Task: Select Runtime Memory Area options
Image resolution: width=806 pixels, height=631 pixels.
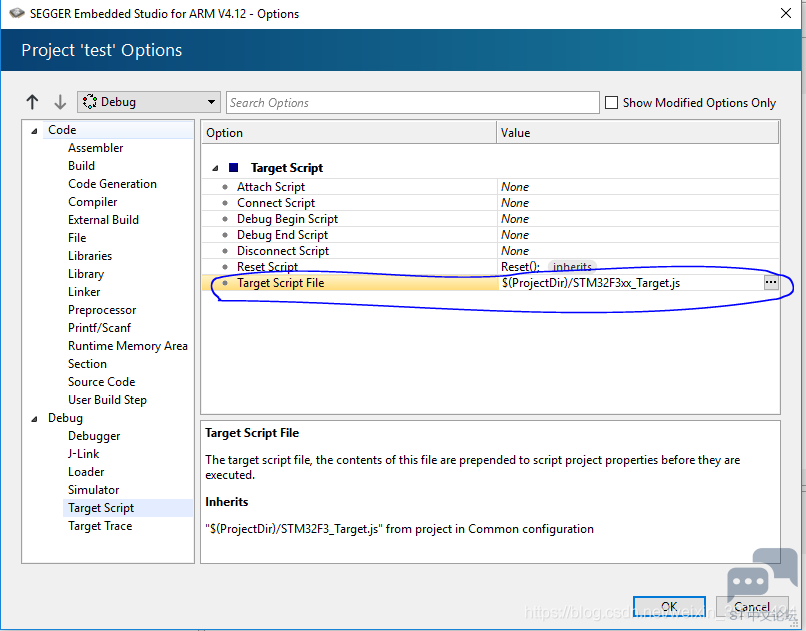Action: click(x=127, y=346)
